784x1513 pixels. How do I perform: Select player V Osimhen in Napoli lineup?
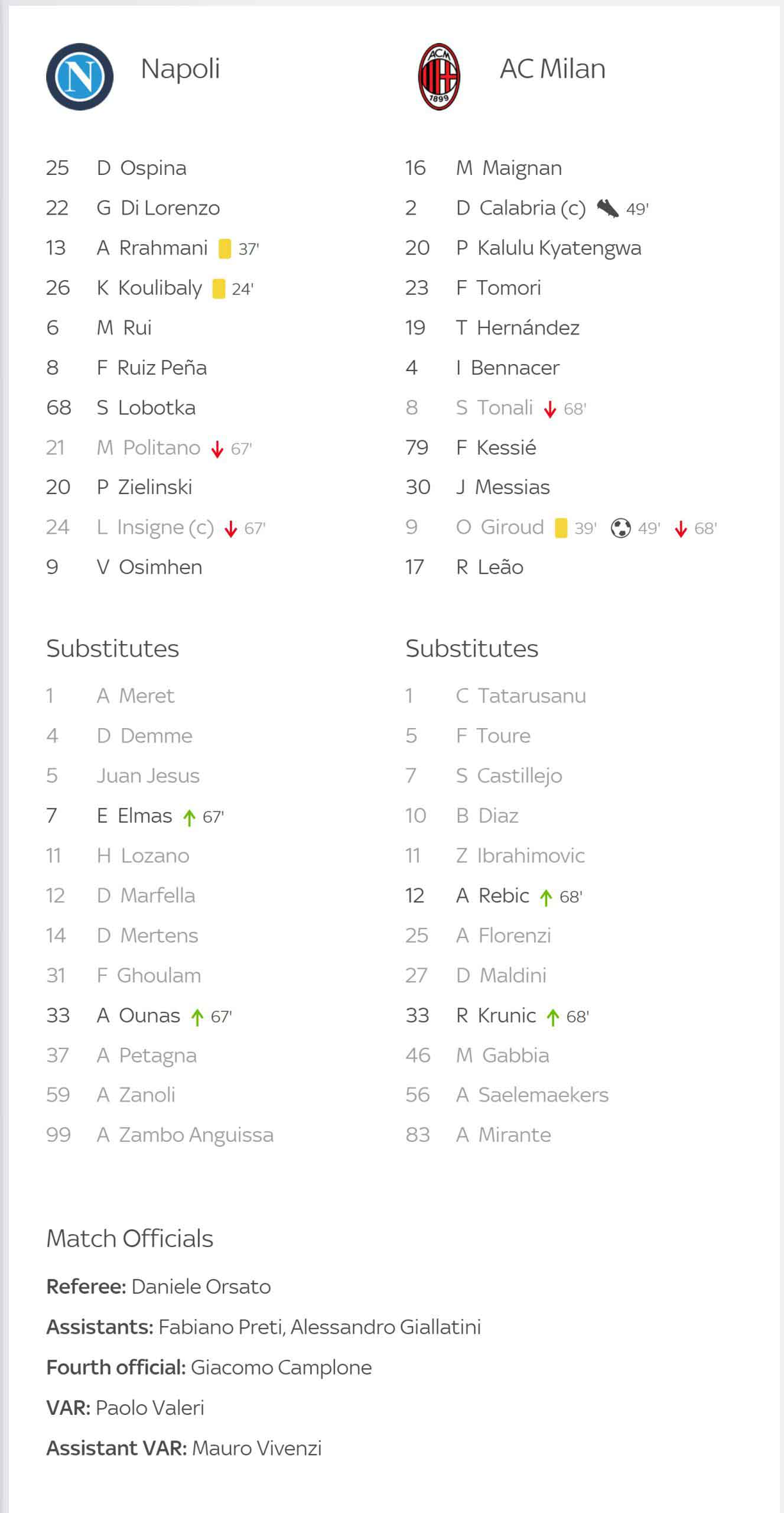pos(149,567)
